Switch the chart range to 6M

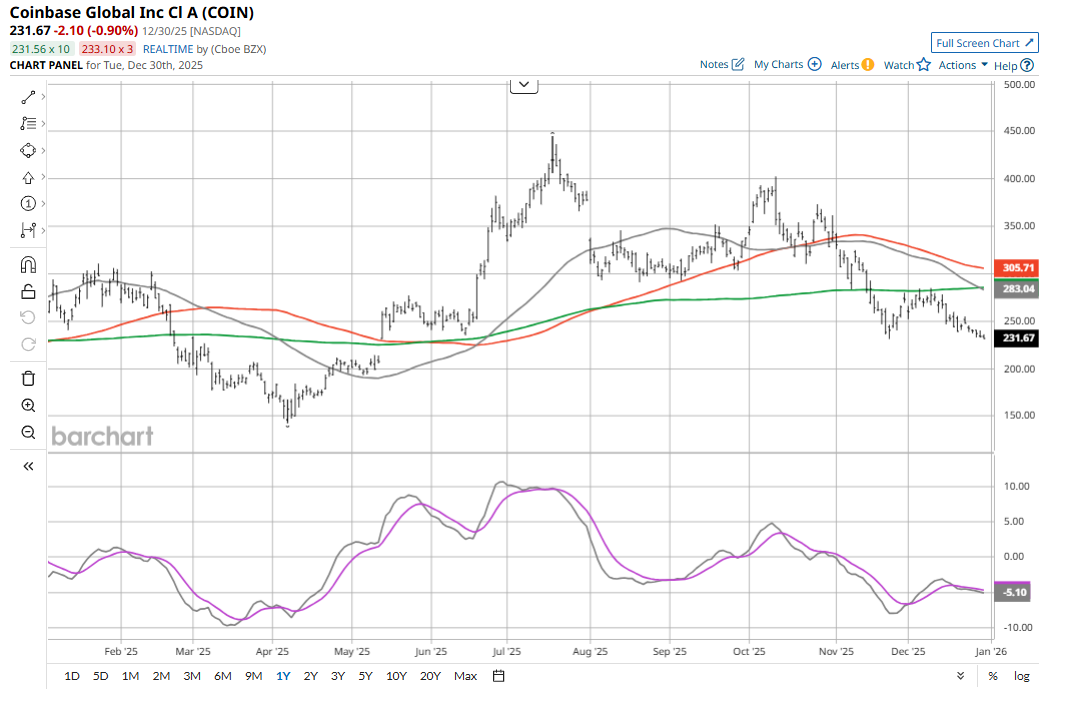coord(222,676)
